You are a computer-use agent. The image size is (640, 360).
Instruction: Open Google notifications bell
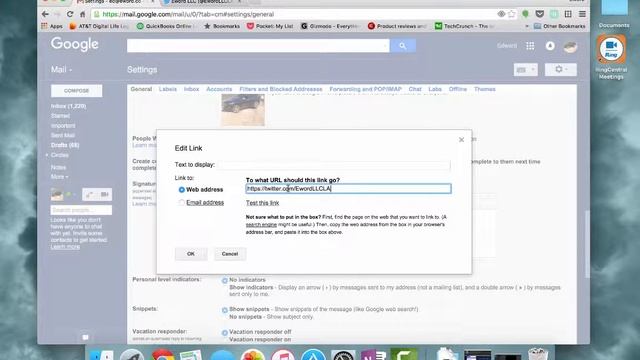pos(550,46)
